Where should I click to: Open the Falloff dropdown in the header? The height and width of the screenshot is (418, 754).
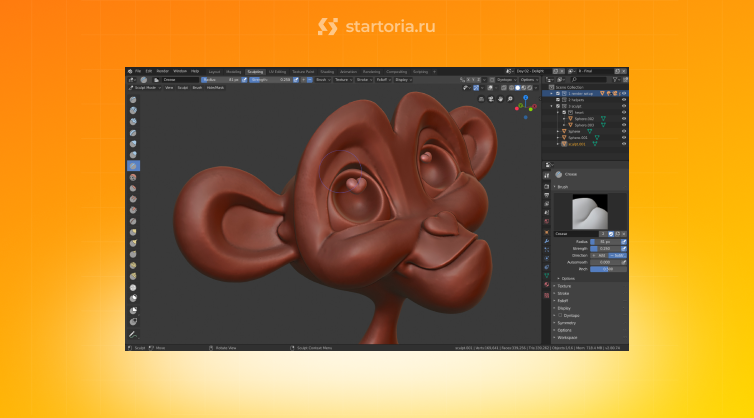tap(383, 80)
